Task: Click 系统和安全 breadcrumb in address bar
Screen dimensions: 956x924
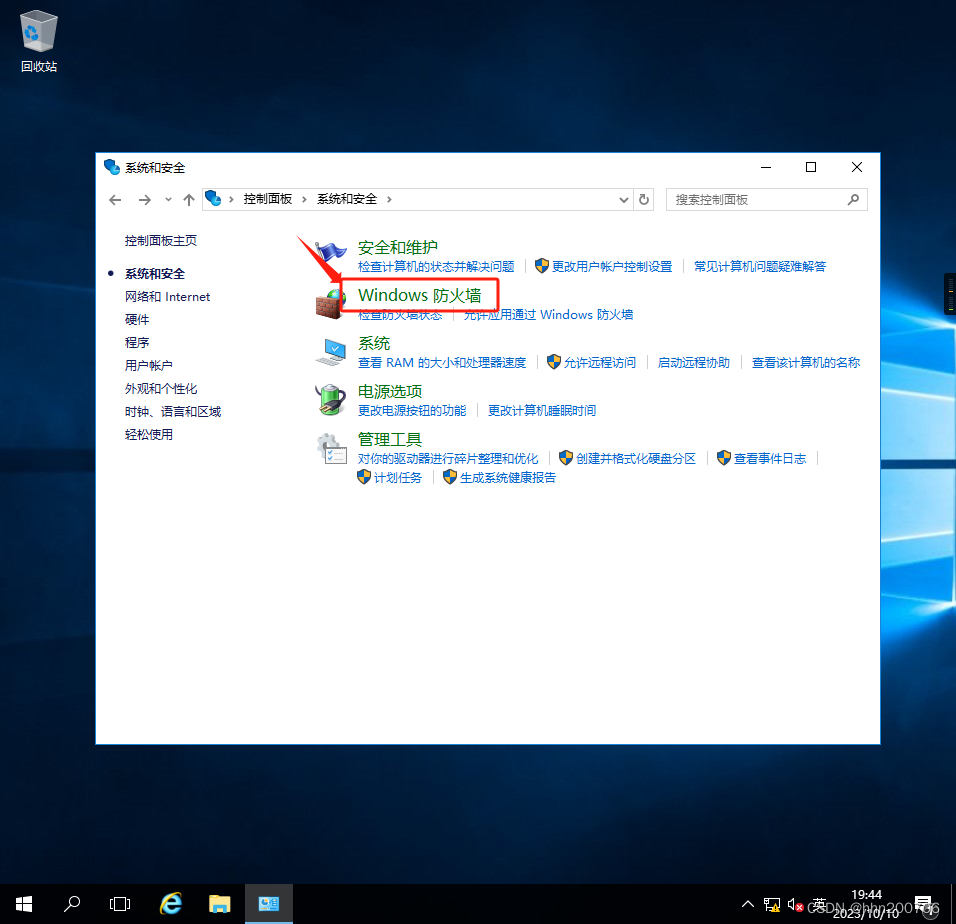Action: click(347, 199)
